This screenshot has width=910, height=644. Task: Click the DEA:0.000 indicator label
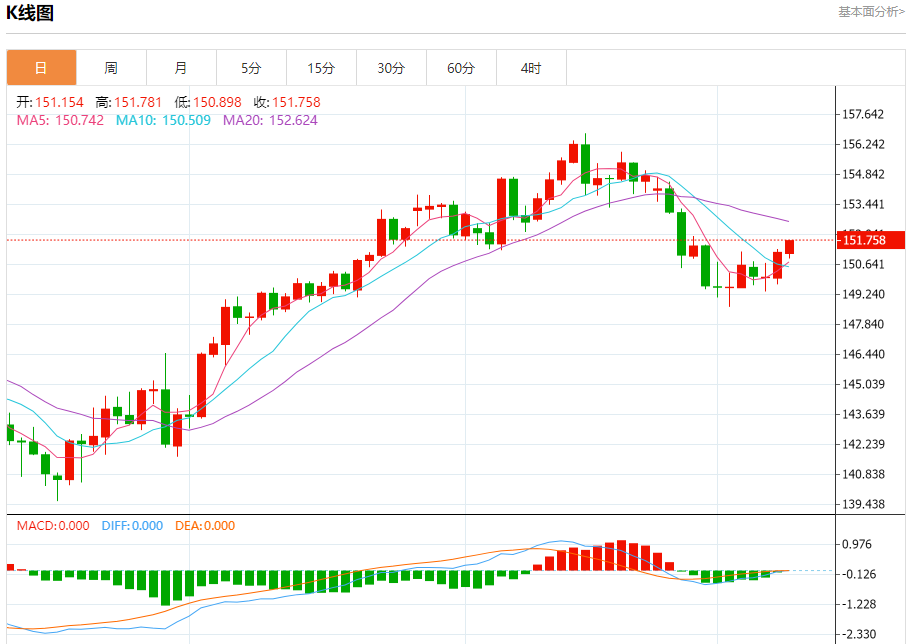(x=205, y=526)
